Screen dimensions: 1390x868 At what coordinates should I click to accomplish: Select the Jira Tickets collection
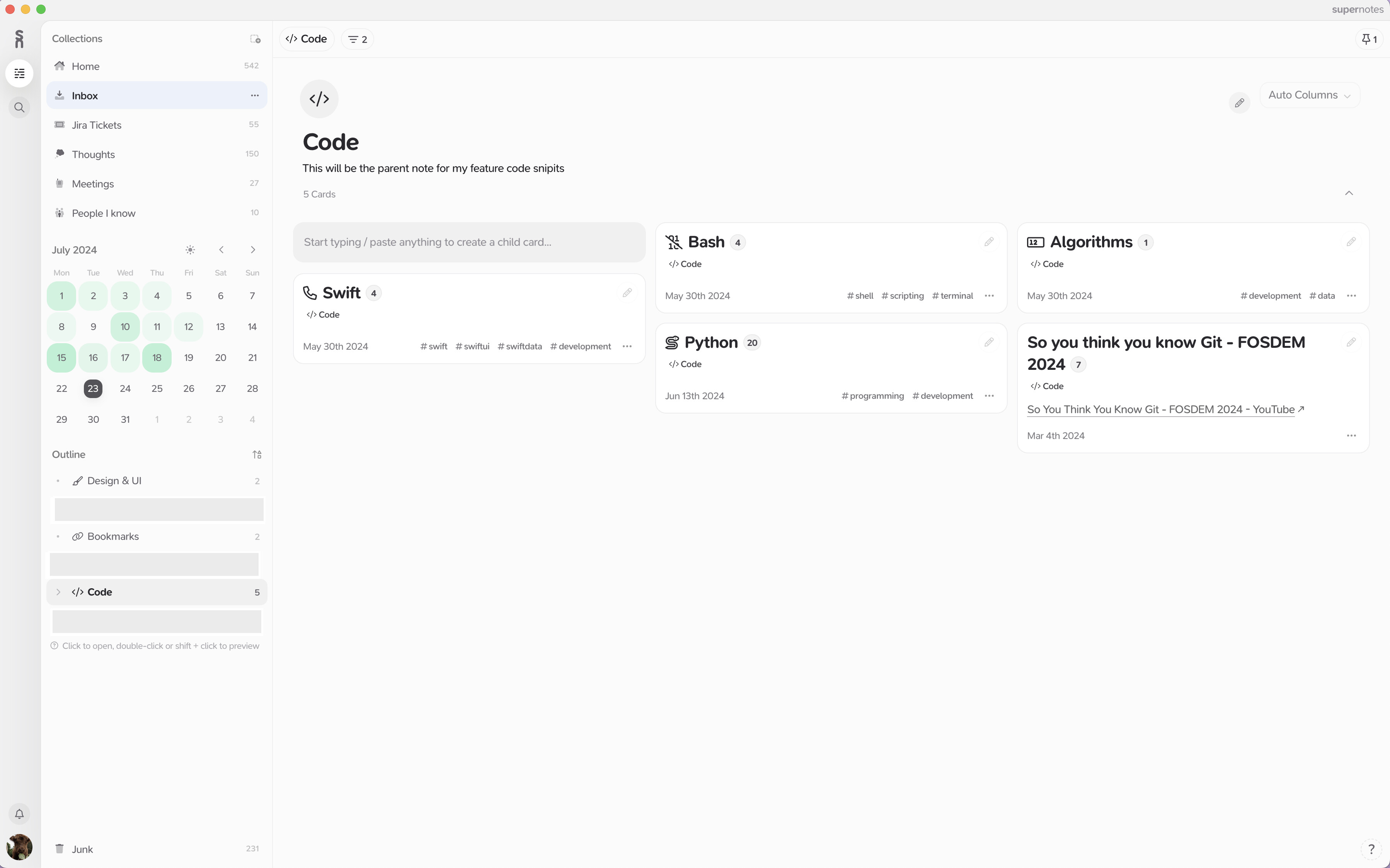coord(97,124)
